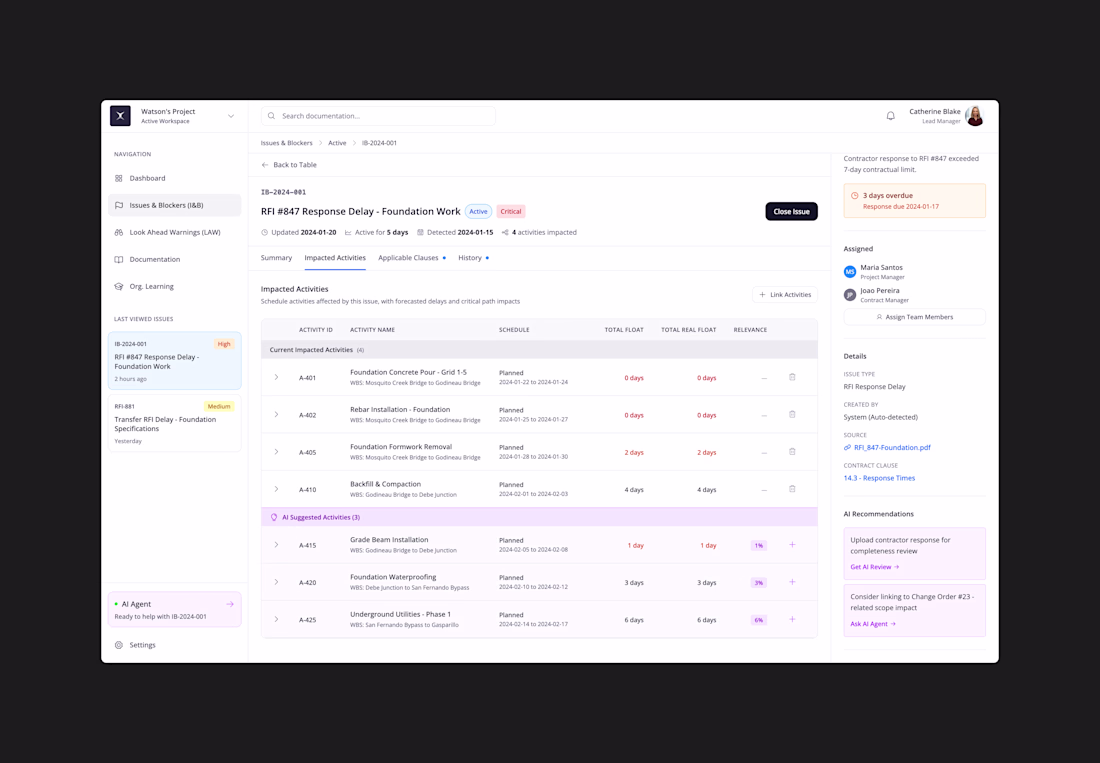Screen dimensions: 1100x763
Task: Click the Active status badge in the title
Action: coord(478,212)
